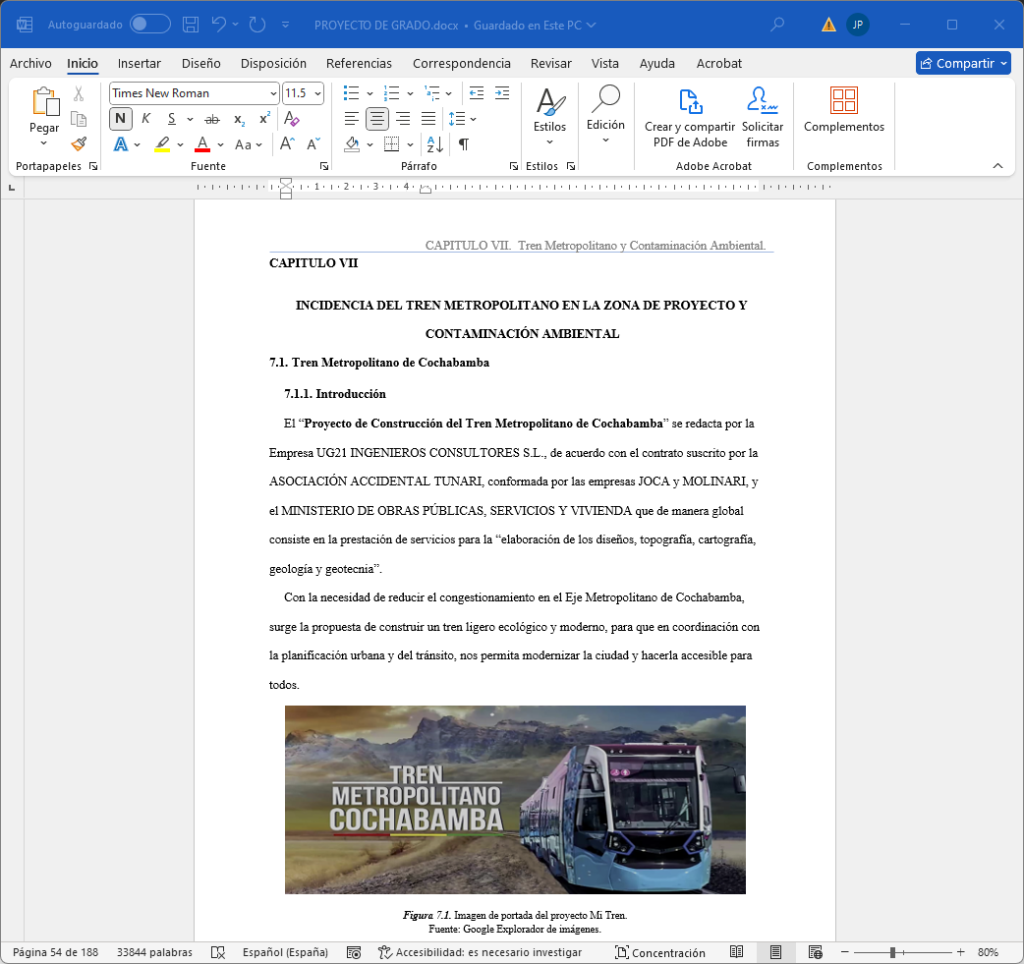Toggle bold (N) formatting
1024x964 pixels.
pyautogui.click(x=120, y=119)
